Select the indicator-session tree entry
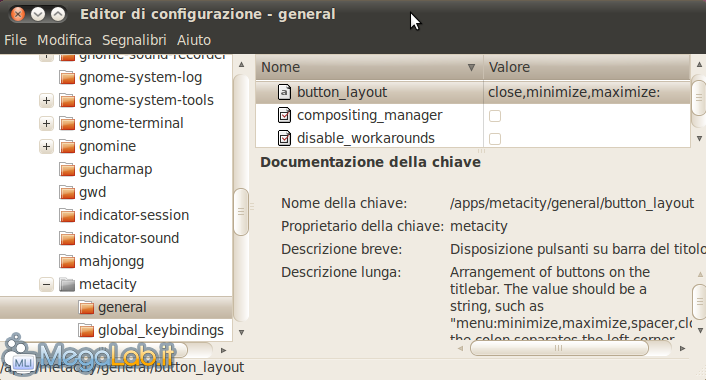 click(x=134, y=215)
